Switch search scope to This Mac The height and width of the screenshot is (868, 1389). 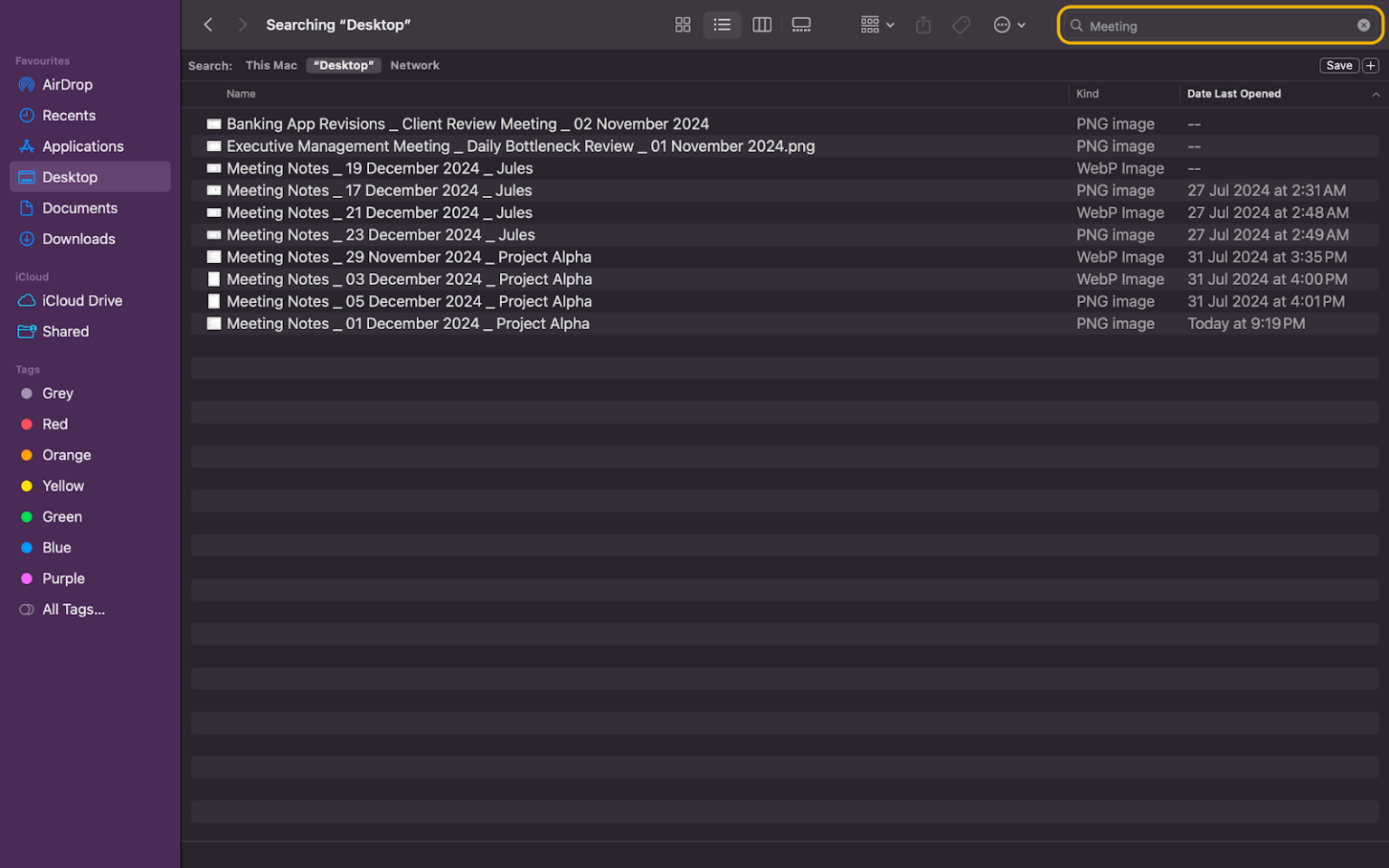coord(270,65)
